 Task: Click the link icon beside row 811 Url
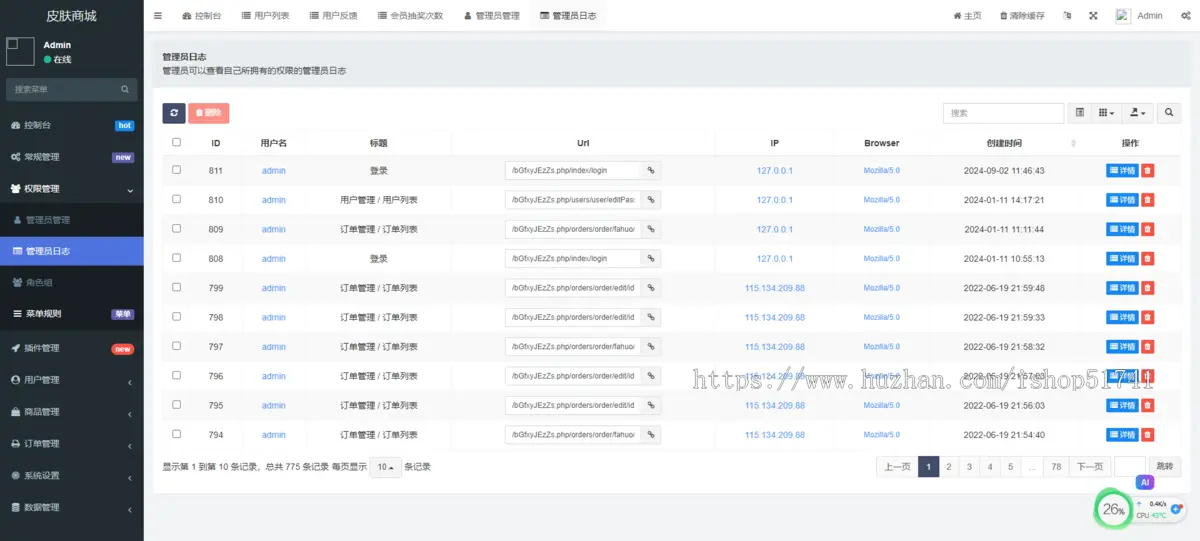[x=650, y=171]
